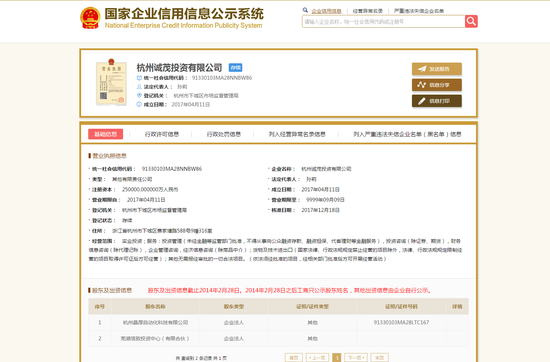
Task: Click the 9999年09月09日 business term end value
Action: coord(325,200)
